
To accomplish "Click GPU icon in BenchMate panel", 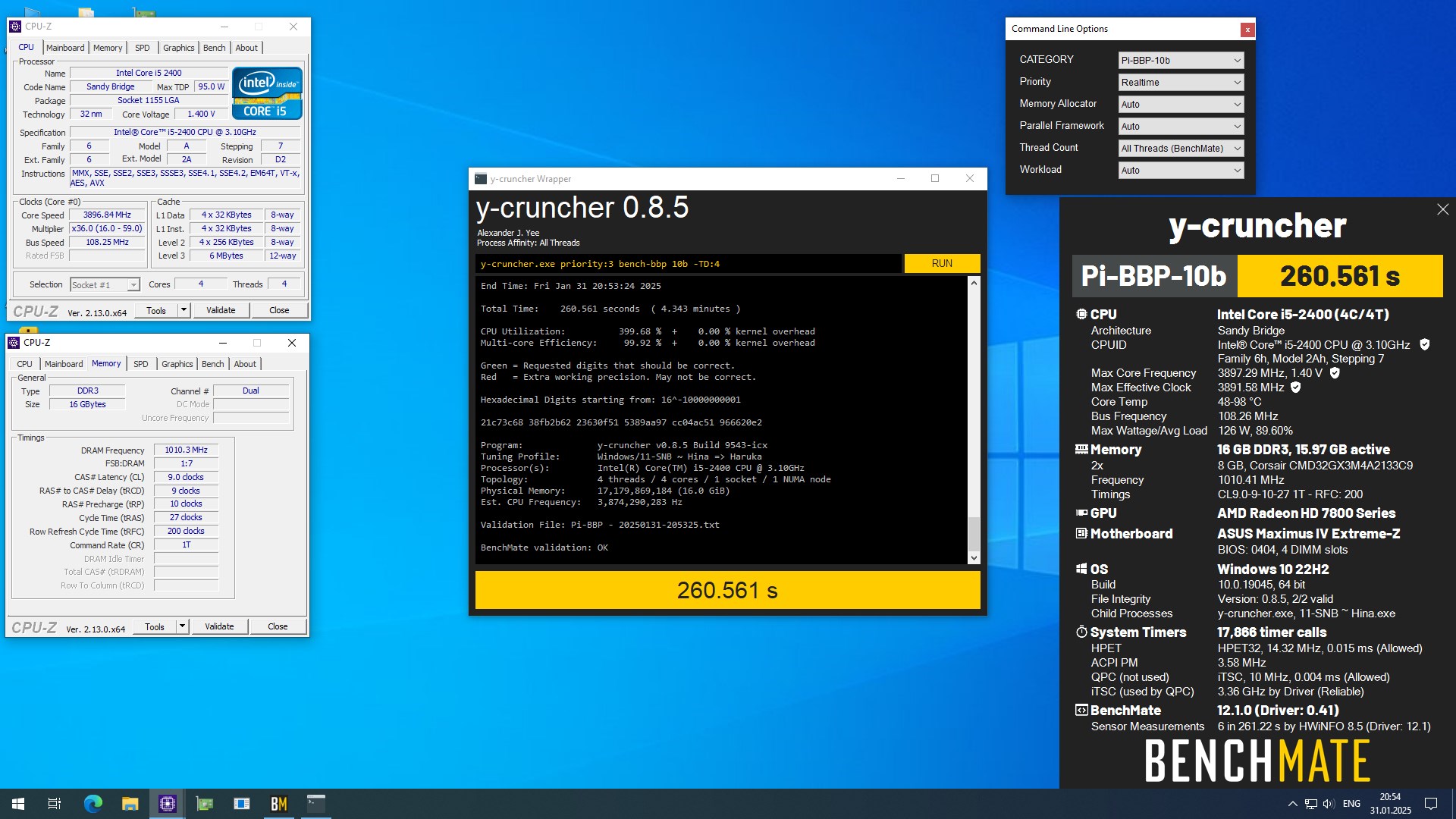I will (1081, 513).
